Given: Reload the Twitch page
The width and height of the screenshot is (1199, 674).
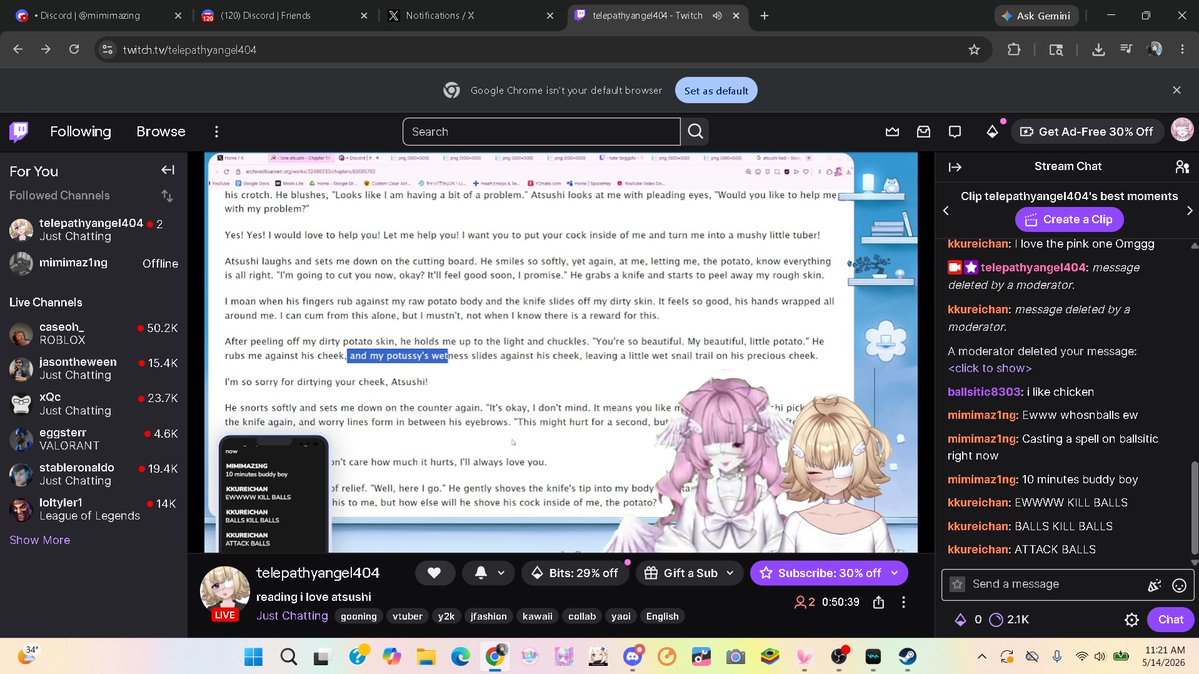Looking at the screenshot, I should [74, 50].
